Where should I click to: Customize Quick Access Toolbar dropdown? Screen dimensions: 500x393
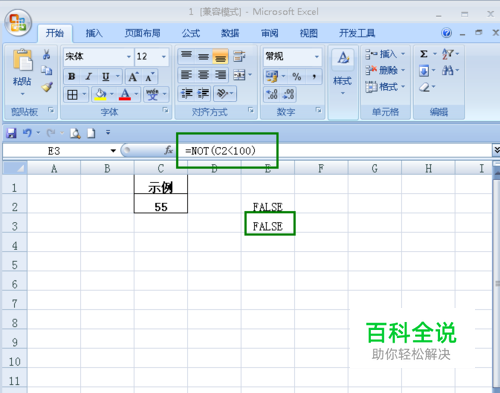108,133
